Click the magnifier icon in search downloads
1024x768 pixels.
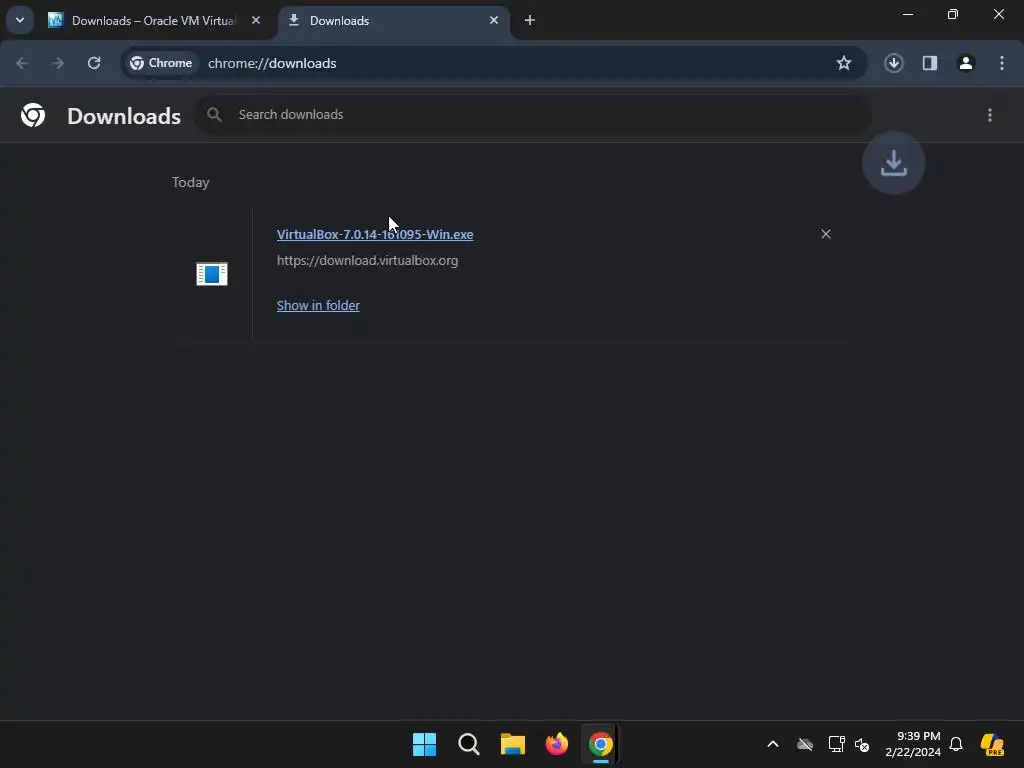214,115
